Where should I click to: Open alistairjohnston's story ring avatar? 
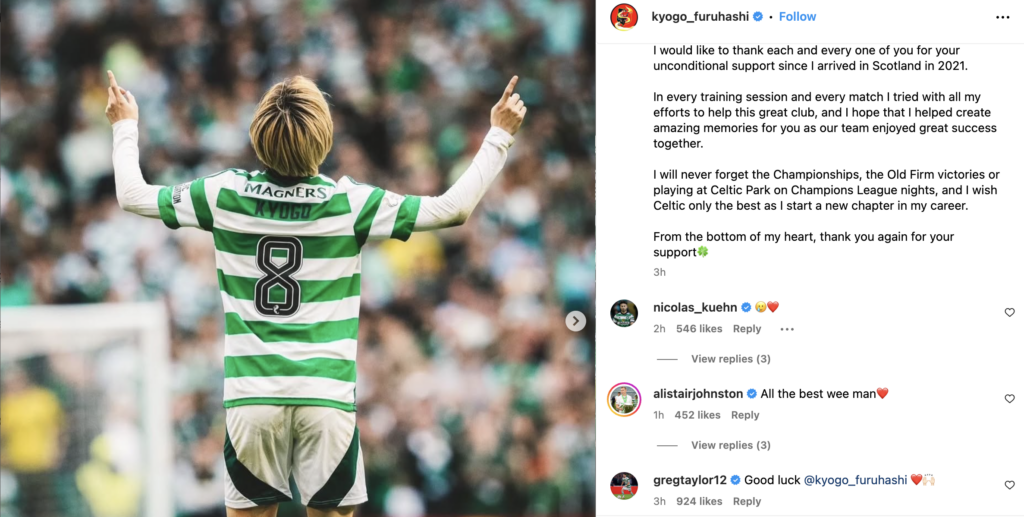tap(624, 400)
